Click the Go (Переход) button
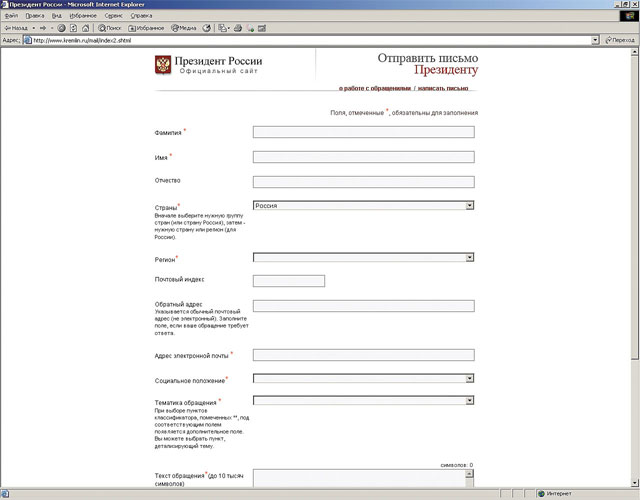Viewport: 640px width, 500px height. pos(620,40)
